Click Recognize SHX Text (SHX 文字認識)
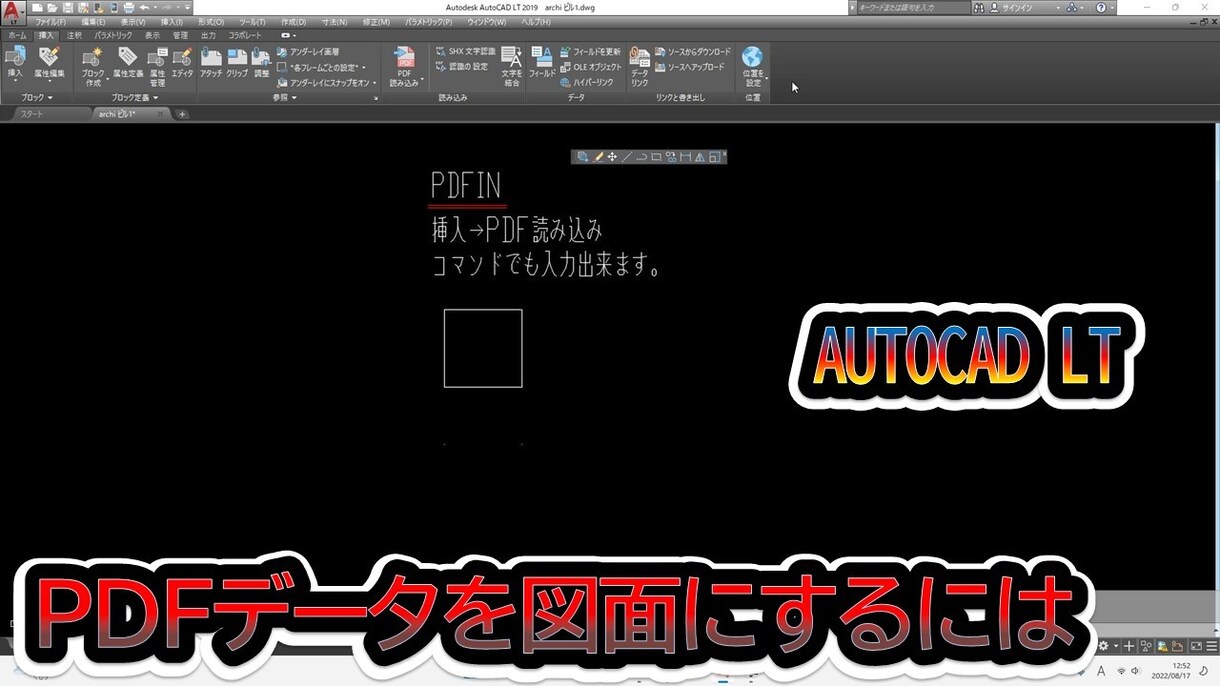Screen dimensions: 1220x686 [x=465, y=51]
